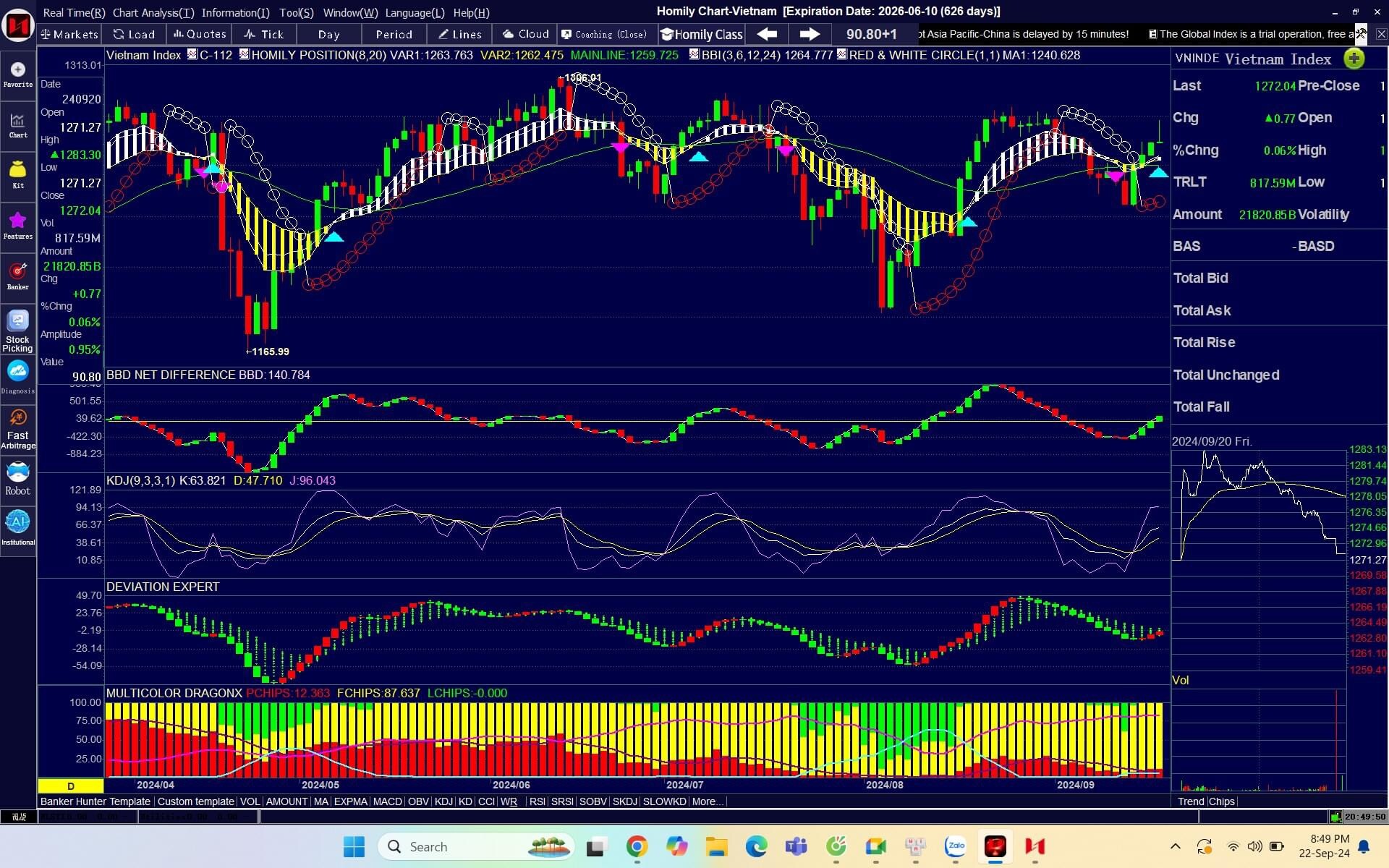Switch indicator to AMOUNT tab
This screenshot has width=1389, height=868.
point(286,801)
